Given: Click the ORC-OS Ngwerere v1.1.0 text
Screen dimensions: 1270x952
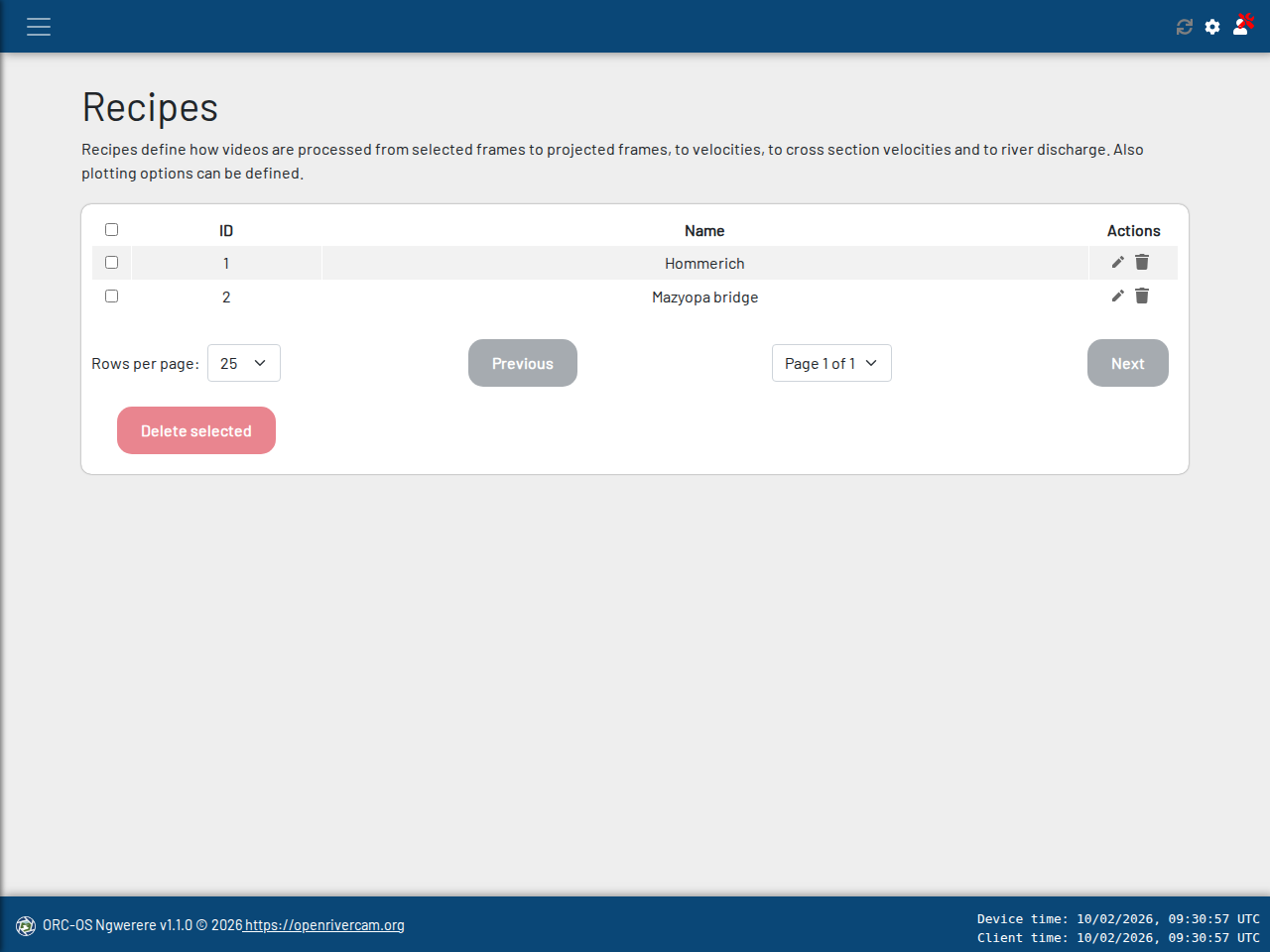Looking at the screenshot, I should point(117,925).
